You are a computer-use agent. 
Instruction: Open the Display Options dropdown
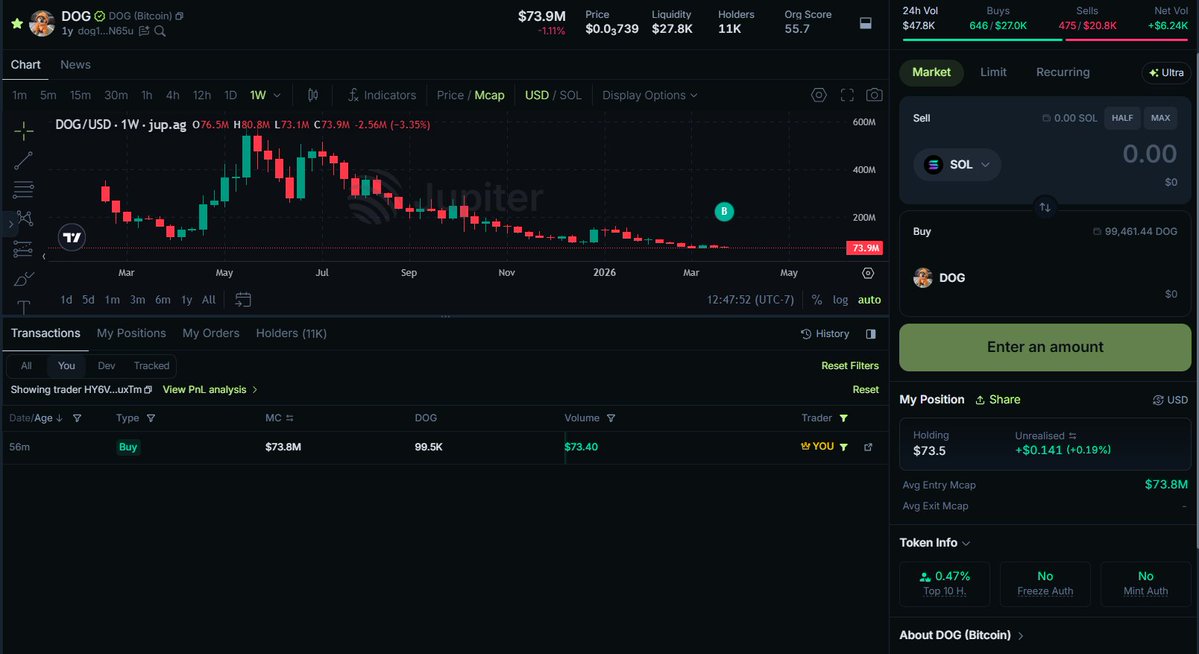click(x=649, y=95)
